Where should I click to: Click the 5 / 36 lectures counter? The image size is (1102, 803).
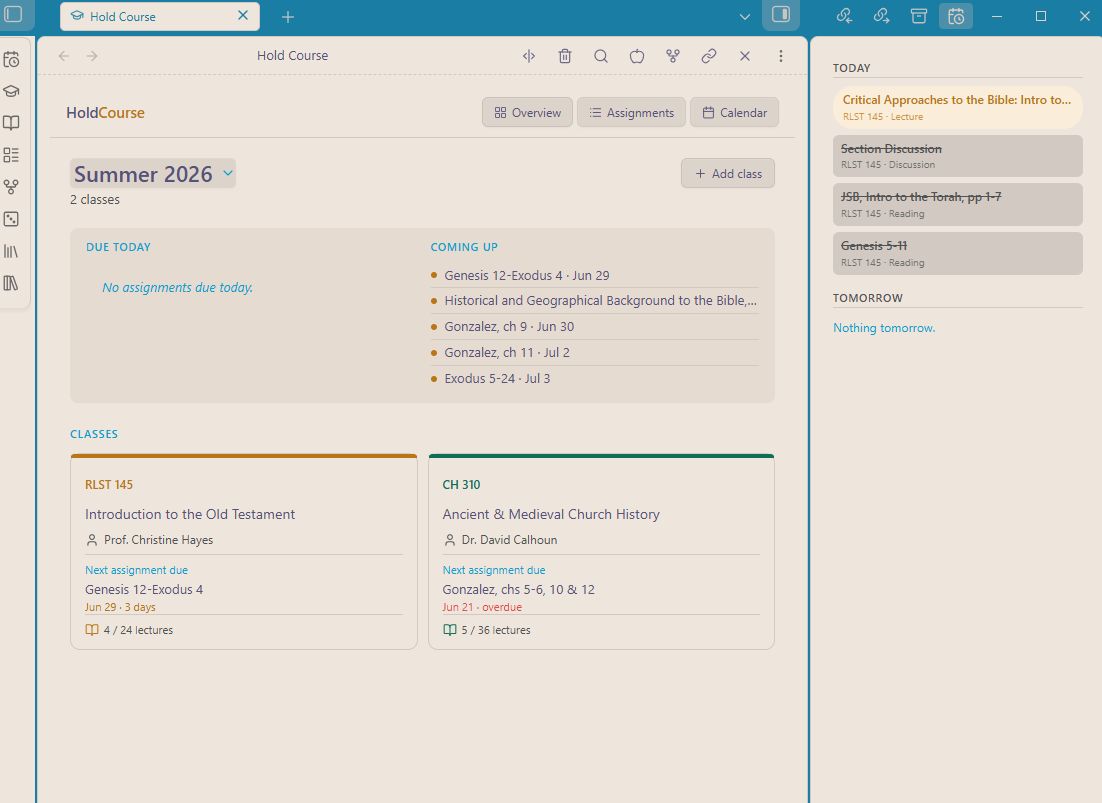[486, 630]
